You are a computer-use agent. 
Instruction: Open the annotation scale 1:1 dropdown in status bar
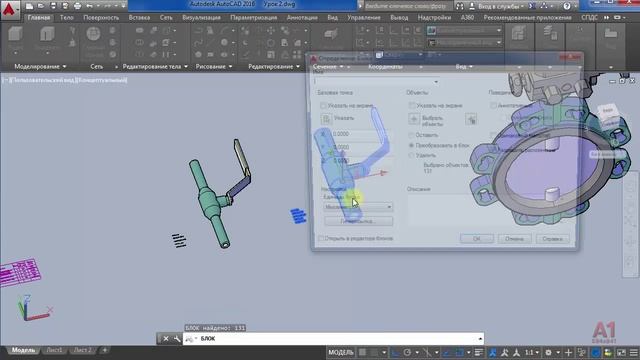[531, 352]
